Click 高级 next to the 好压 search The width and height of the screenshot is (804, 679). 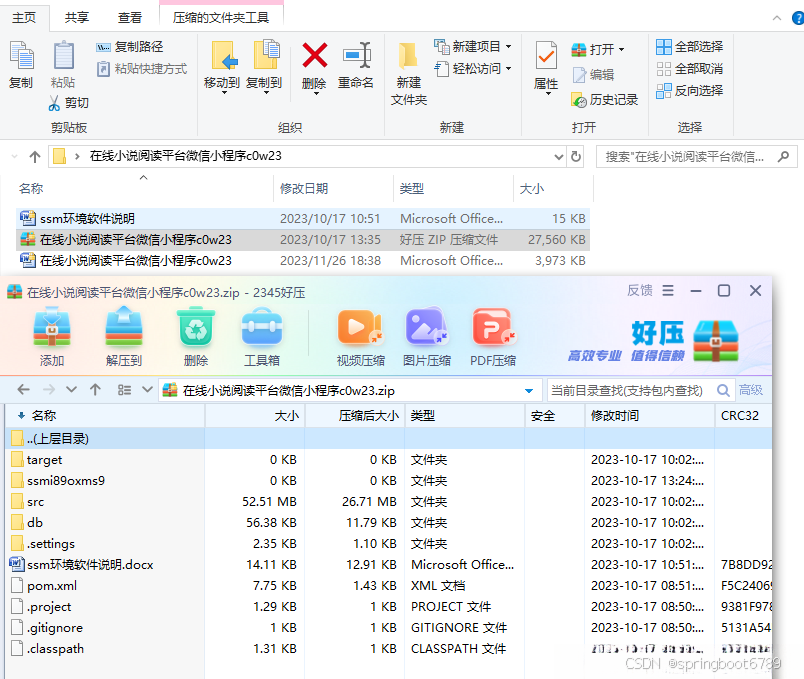pos(751,390)
